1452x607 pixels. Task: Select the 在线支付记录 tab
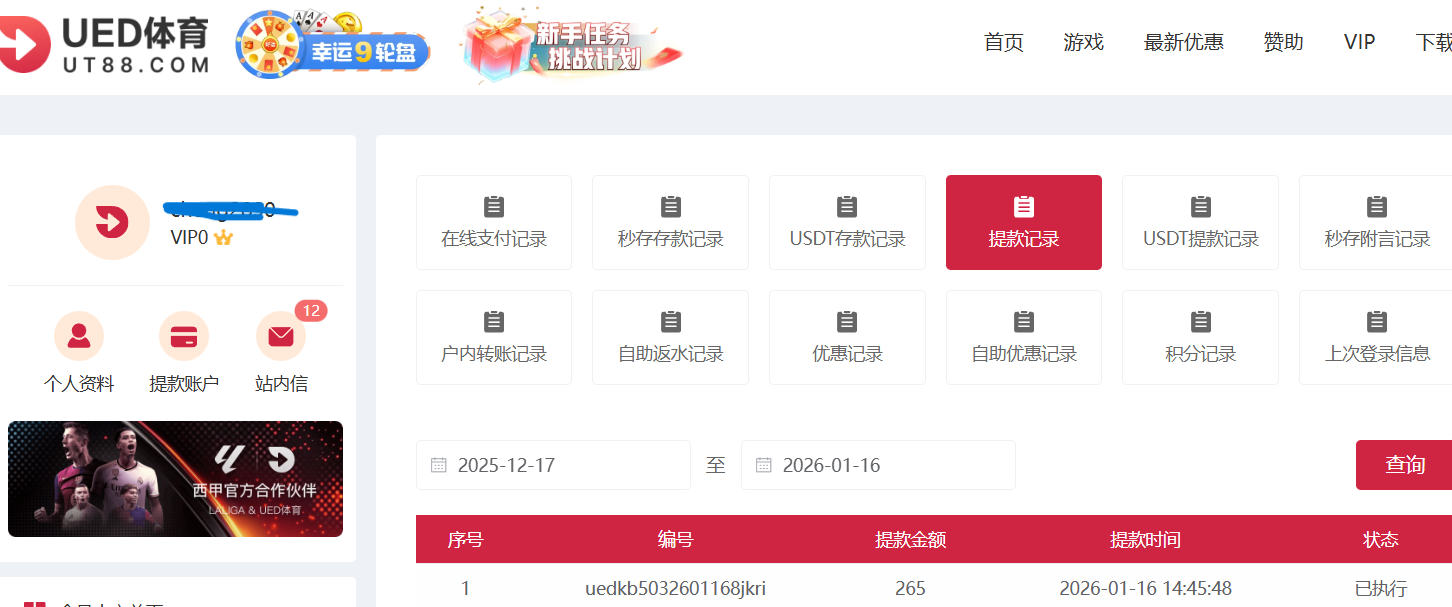click(493, 222)
